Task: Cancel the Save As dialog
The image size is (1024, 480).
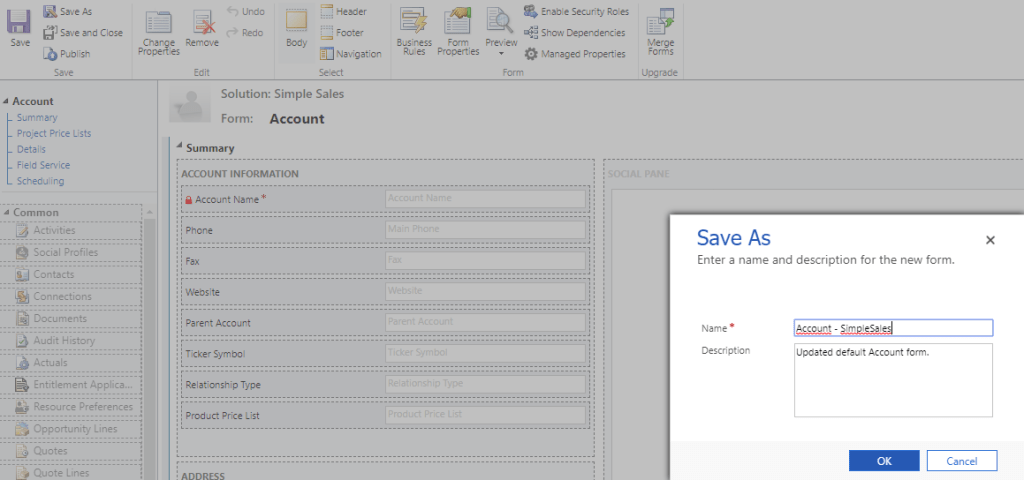Action: click(x=961, y=460)
